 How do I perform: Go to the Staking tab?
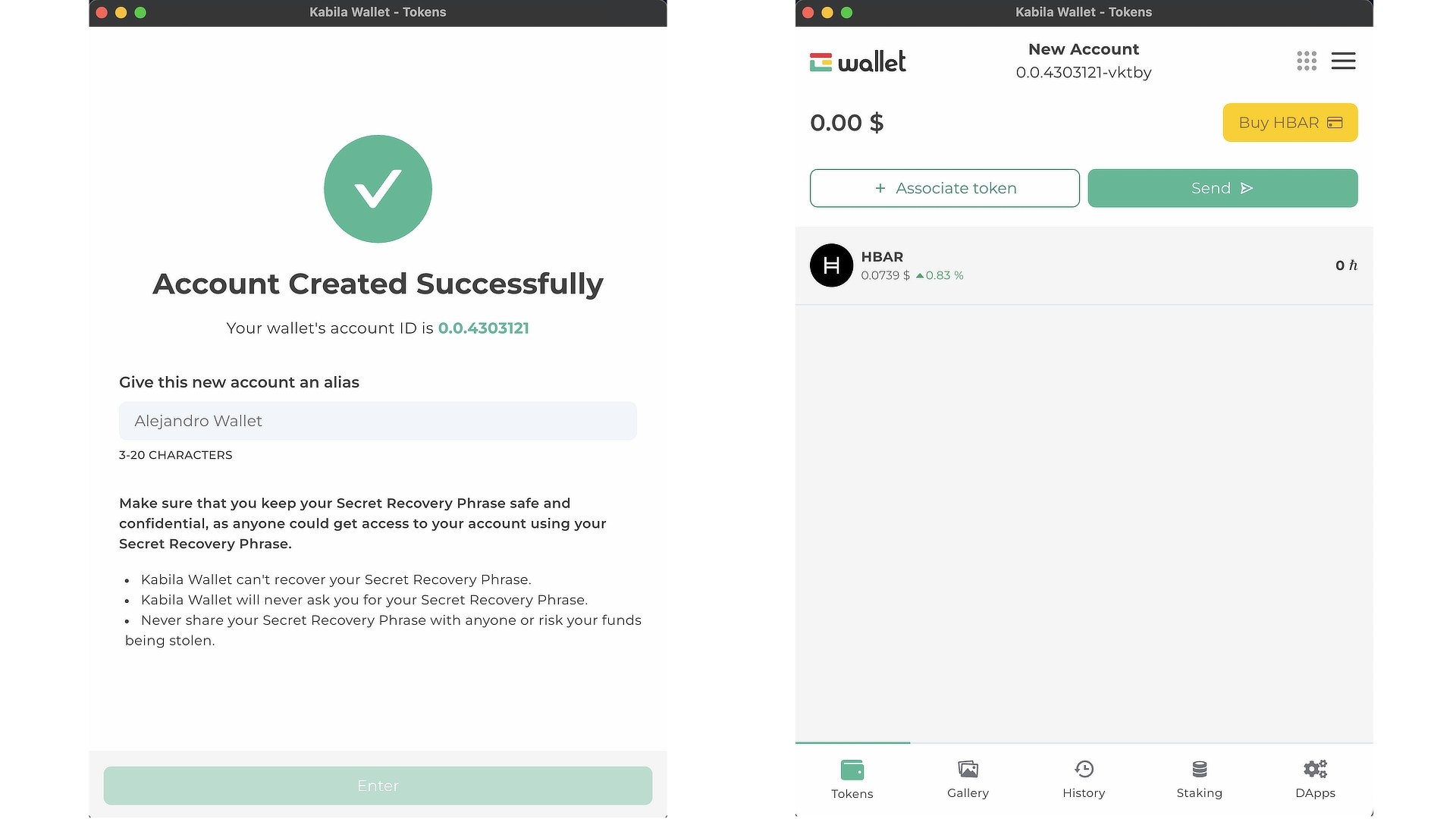click(x=1199, y=779)
